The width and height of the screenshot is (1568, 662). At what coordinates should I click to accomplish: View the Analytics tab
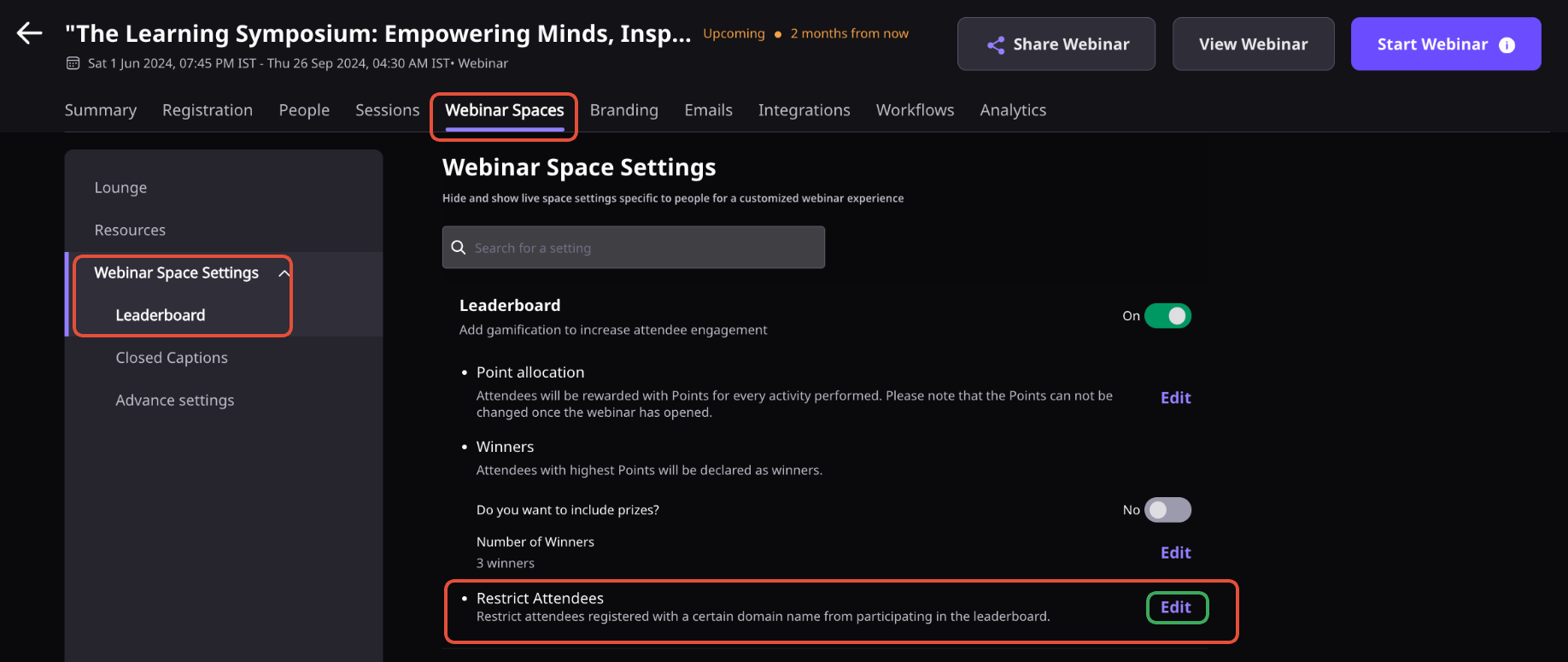[1013, 110]
